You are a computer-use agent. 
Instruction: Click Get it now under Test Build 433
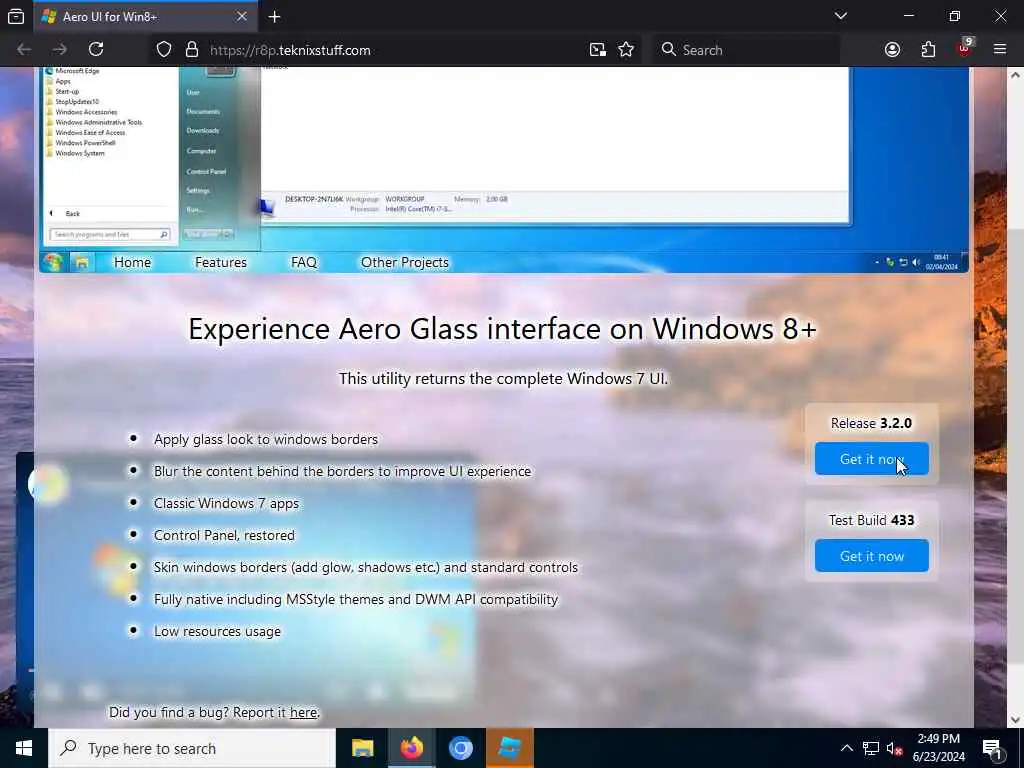coord(872,556)
